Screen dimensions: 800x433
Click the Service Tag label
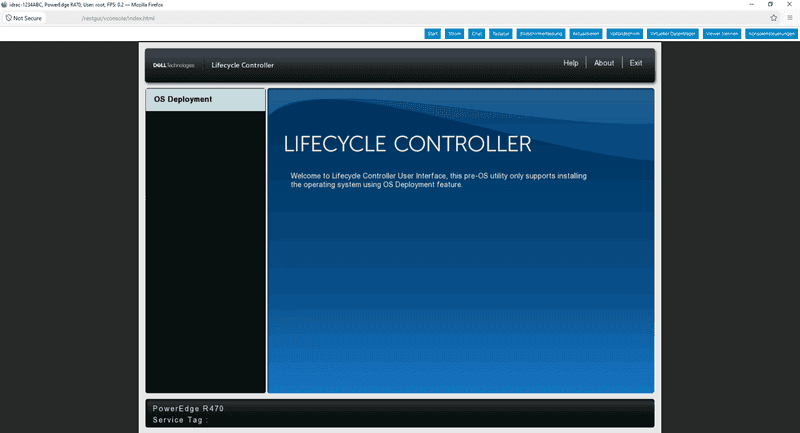[x=180, y=420]
